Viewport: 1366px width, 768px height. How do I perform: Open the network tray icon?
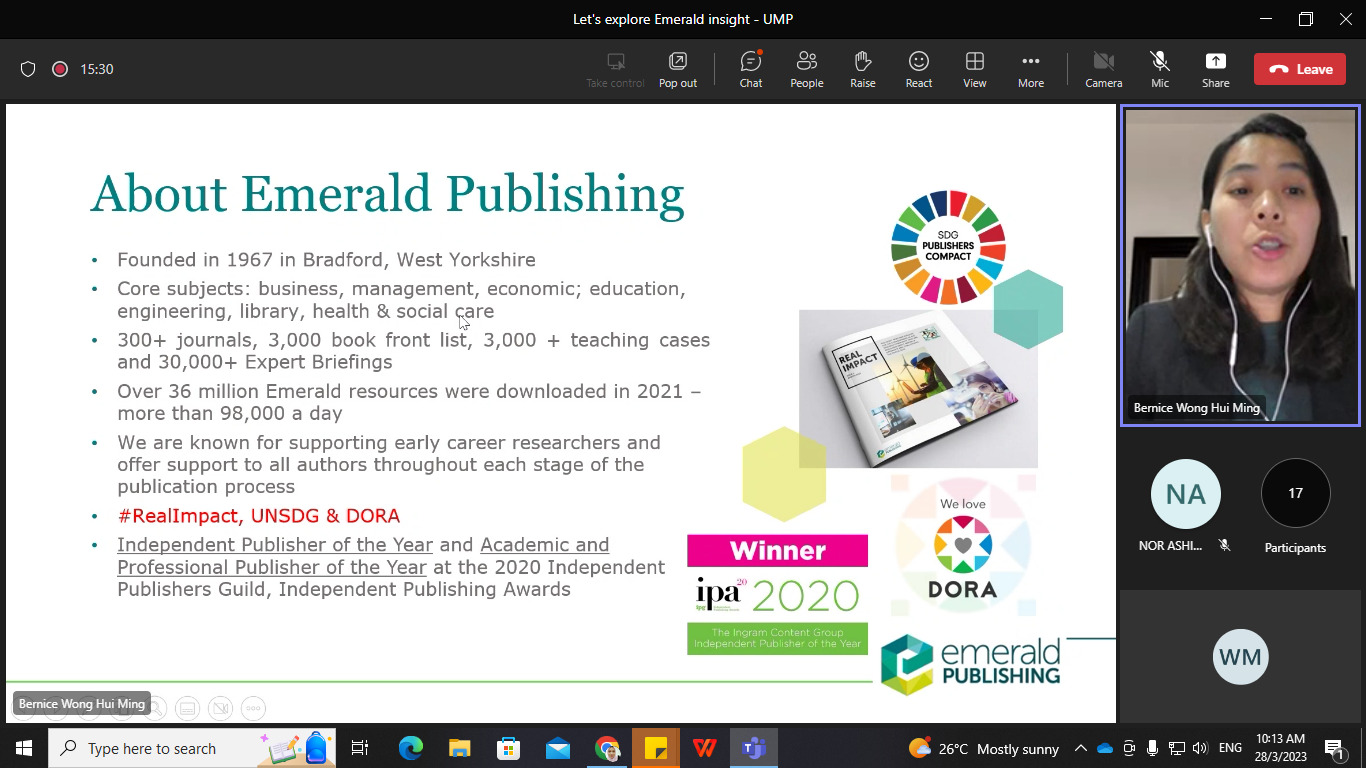click(x=1177, y=748)
